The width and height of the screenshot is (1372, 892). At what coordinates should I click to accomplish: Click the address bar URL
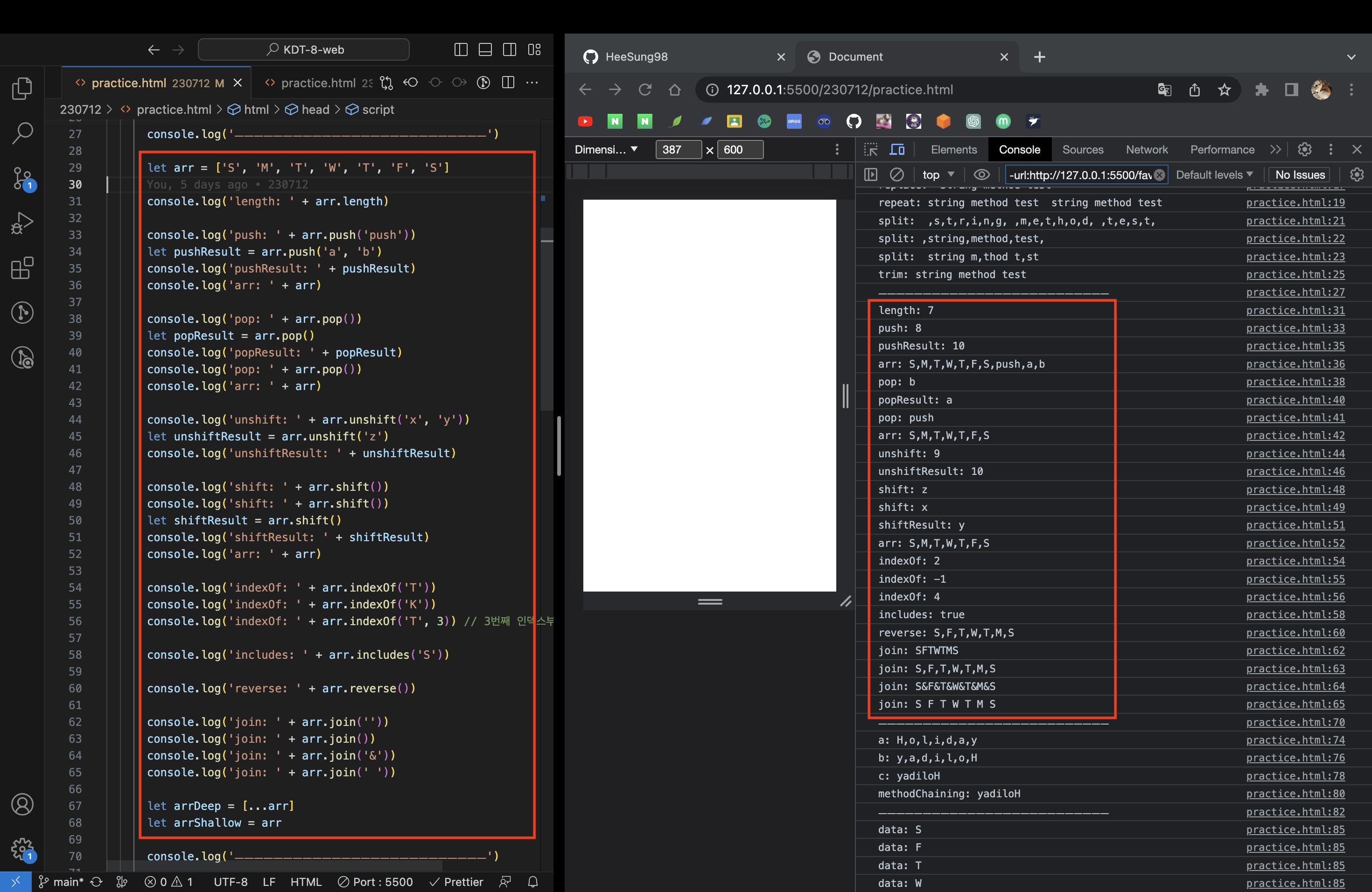pyautogui.click(x=840, y=90)
